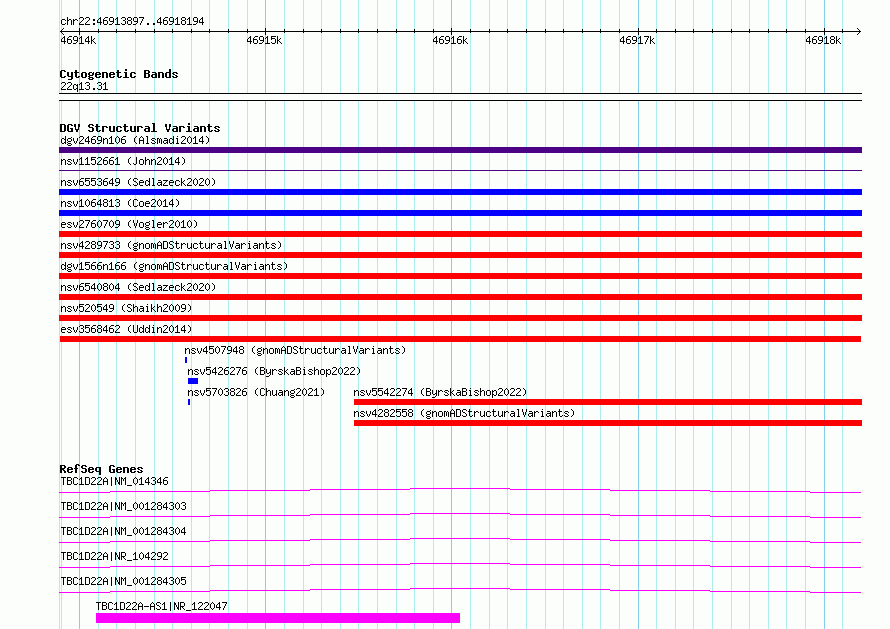Select variant nsv6540804 (Sedlazeck2020) label

pos(138,287)
